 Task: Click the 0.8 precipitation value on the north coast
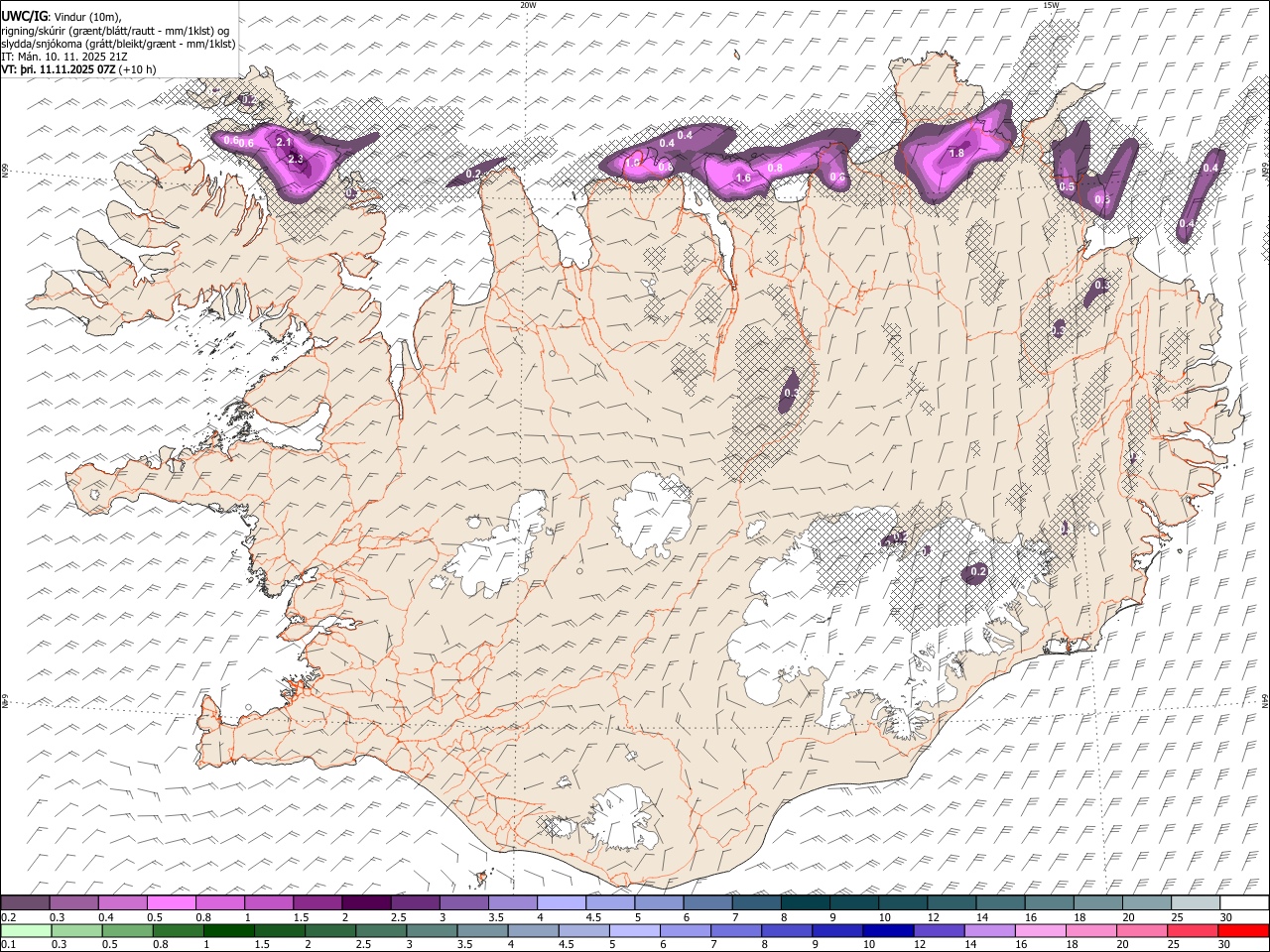(775, 168)
